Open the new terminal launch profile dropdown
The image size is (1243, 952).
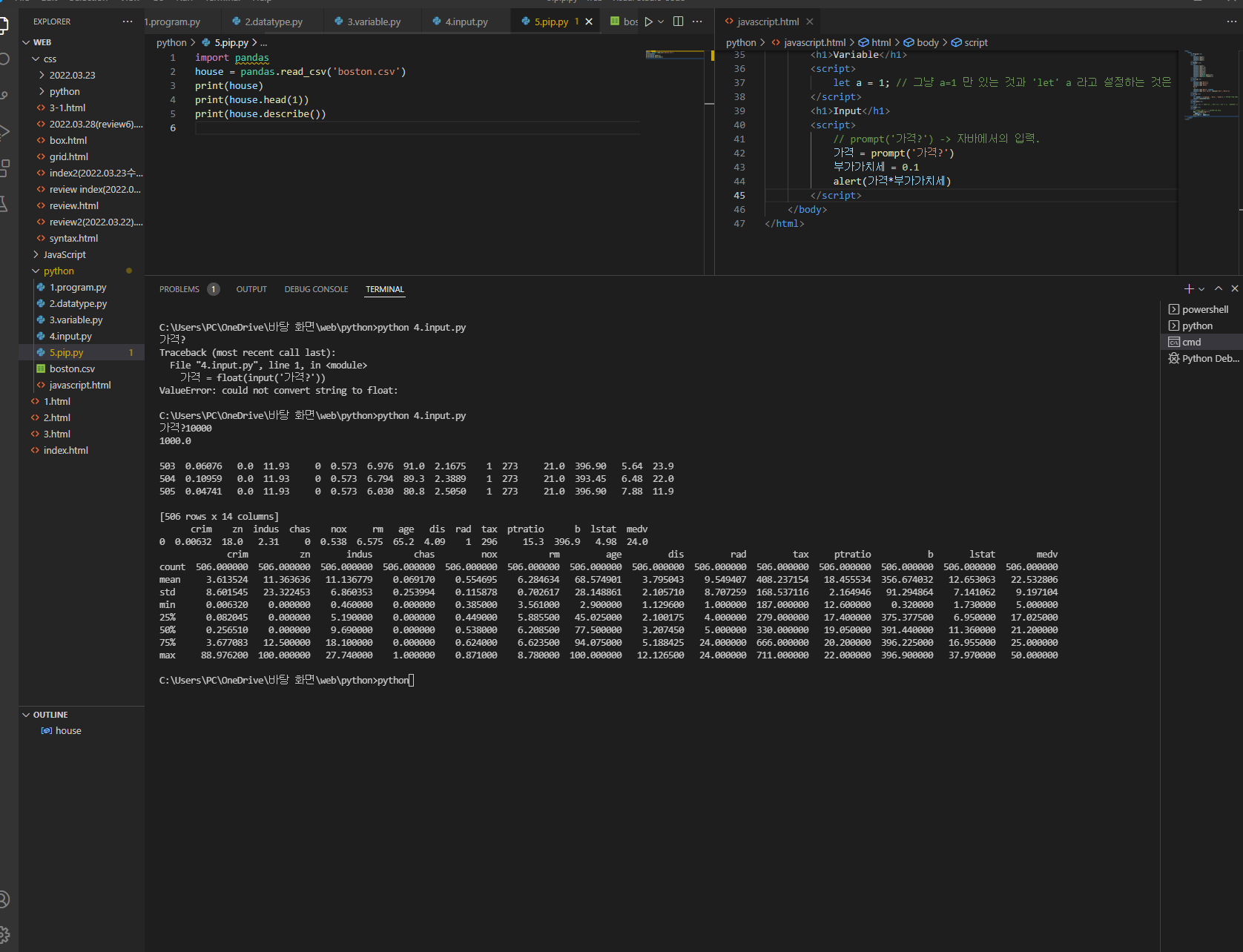tap(1201, 288)
